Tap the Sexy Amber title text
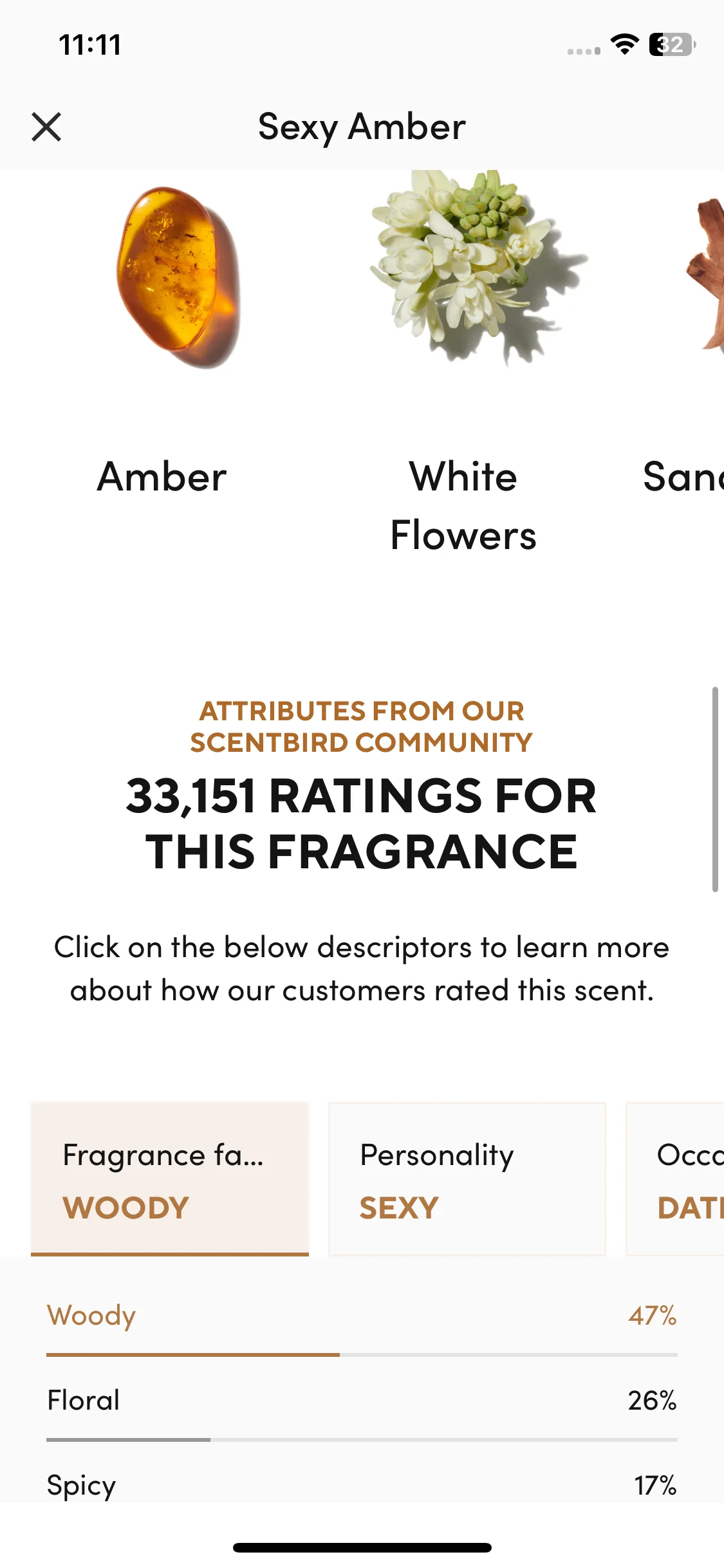The image size is (724, 1568). 362,126
